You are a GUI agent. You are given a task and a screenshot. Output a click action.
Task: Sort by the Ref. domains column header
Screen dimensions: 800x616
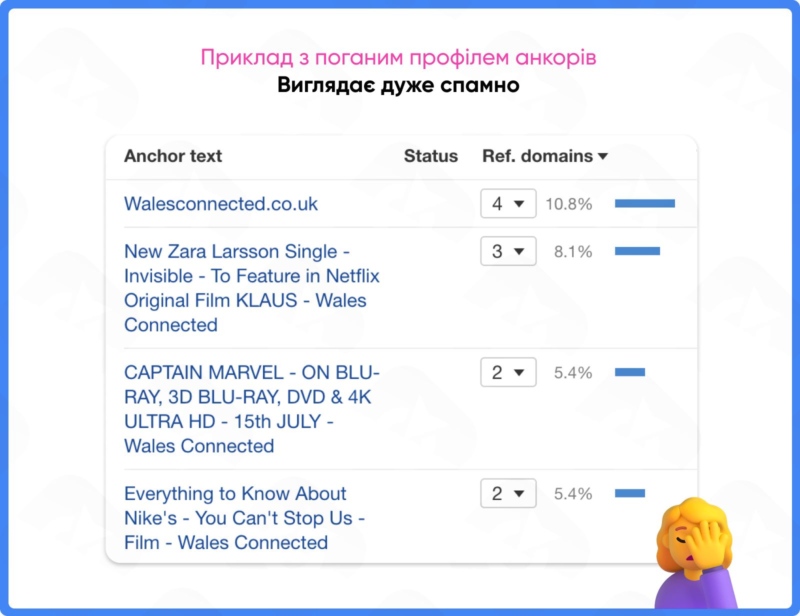coord(538,156)
